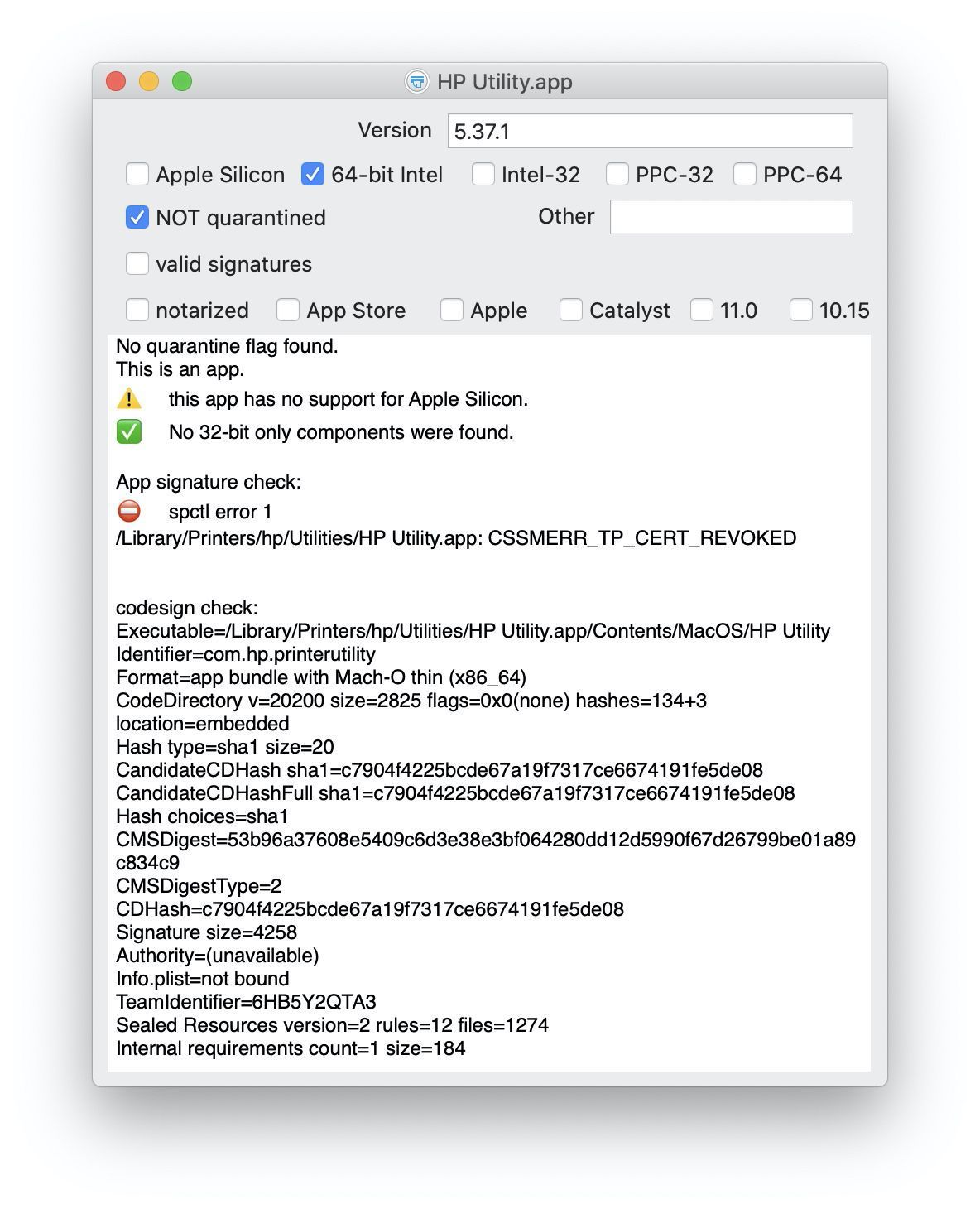Screen dimensions: 980x1209
Task: Toggle the Apple Silicon checkbox
Action: [137, 174]
